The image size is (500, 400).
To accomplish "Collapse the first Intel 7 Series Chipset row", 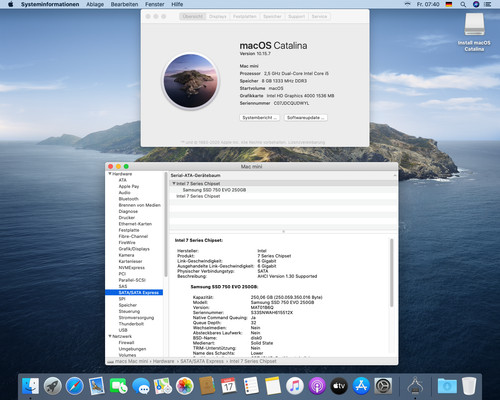I will click(174, 183).
